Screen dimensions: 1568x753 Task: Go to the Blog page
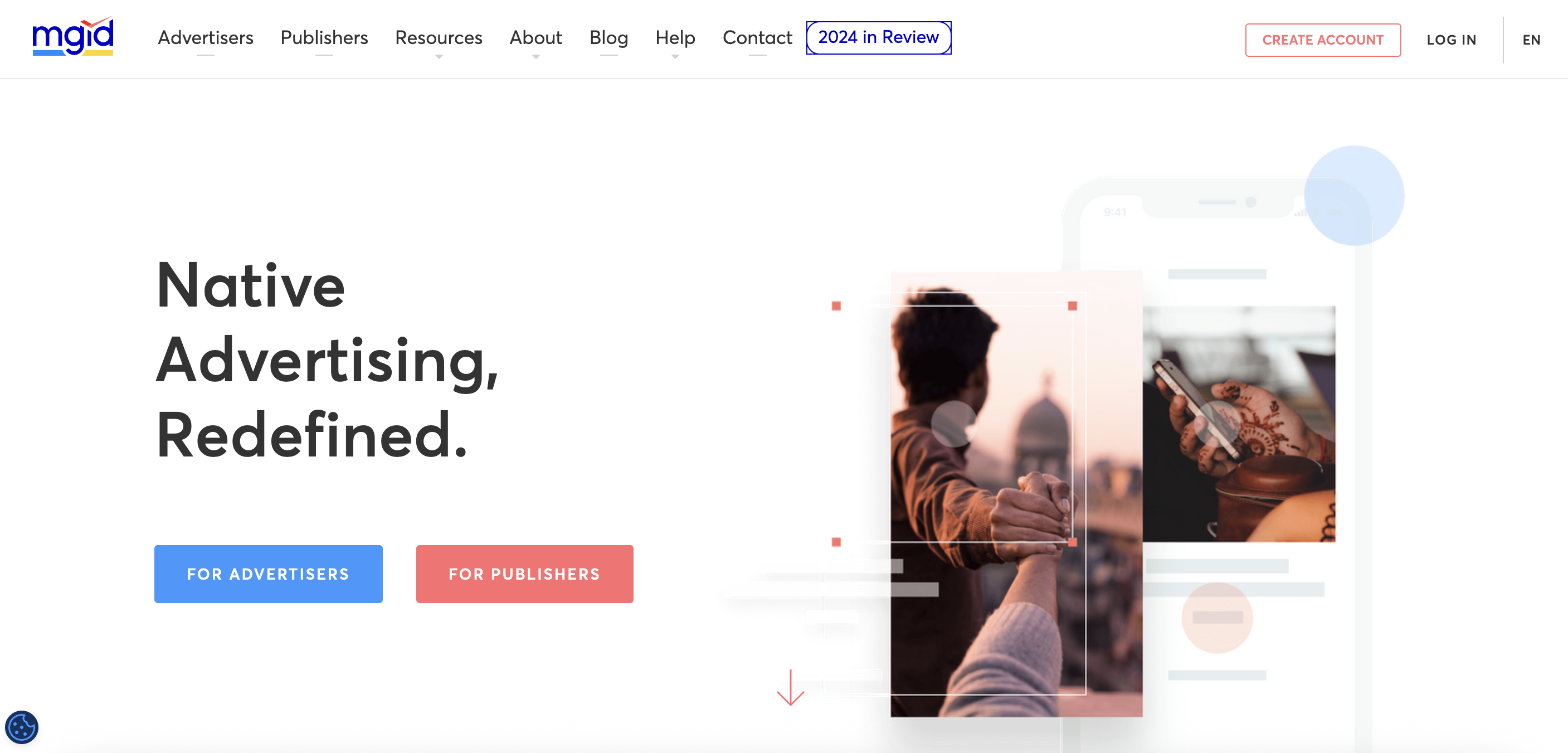coord(608,38)
